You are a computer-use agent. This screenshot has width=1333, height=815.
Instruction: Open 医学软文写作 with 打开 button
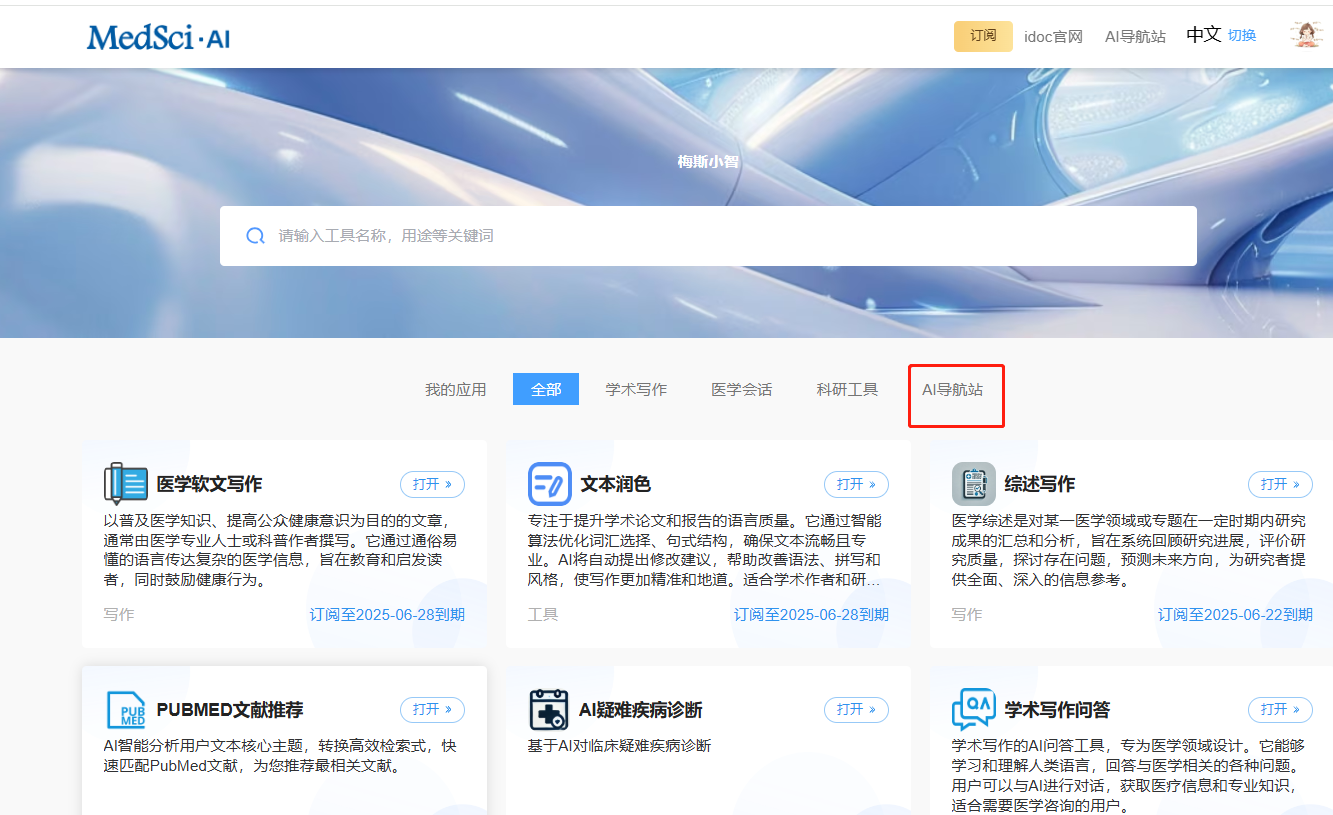(432, 484)
